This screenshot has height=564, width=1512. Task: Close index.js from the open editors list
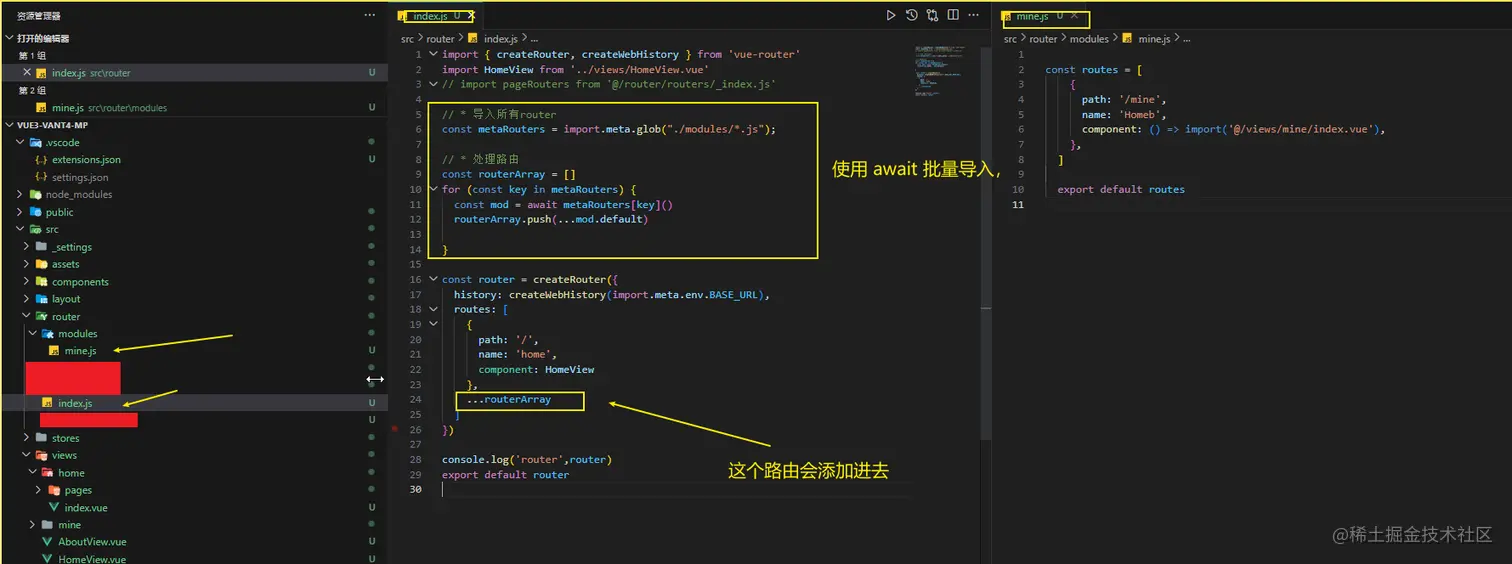27,73
